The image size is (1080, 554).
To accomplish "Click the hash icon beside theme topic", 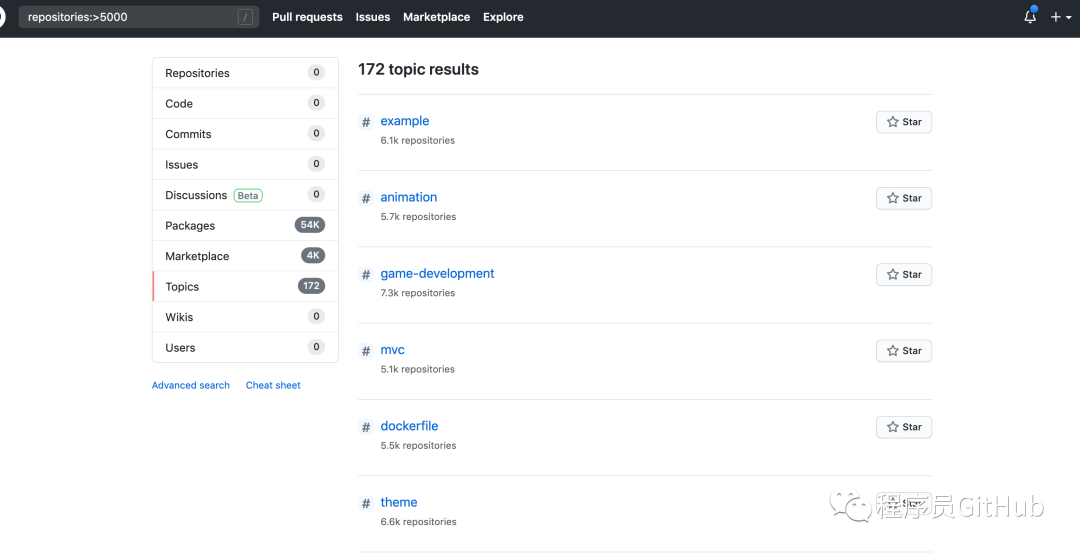I will [x=366, y=504].
